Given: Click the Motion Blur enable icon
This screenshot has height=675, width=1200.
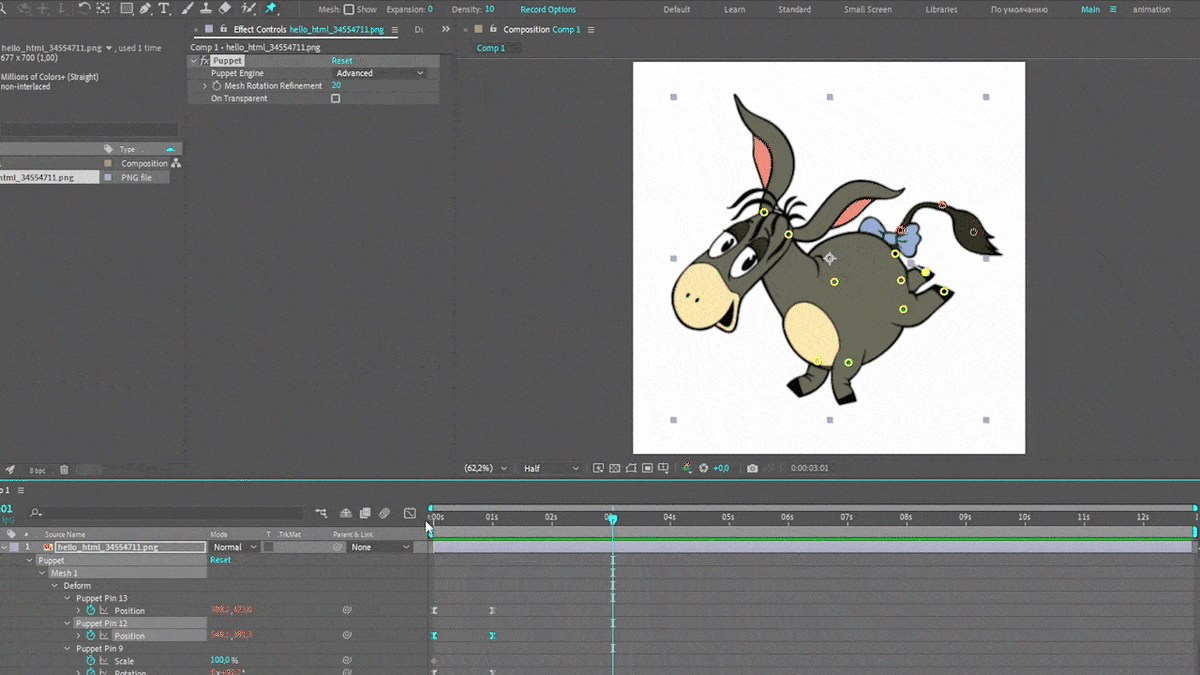Looking at the screenshot, I should click(384, 513).
